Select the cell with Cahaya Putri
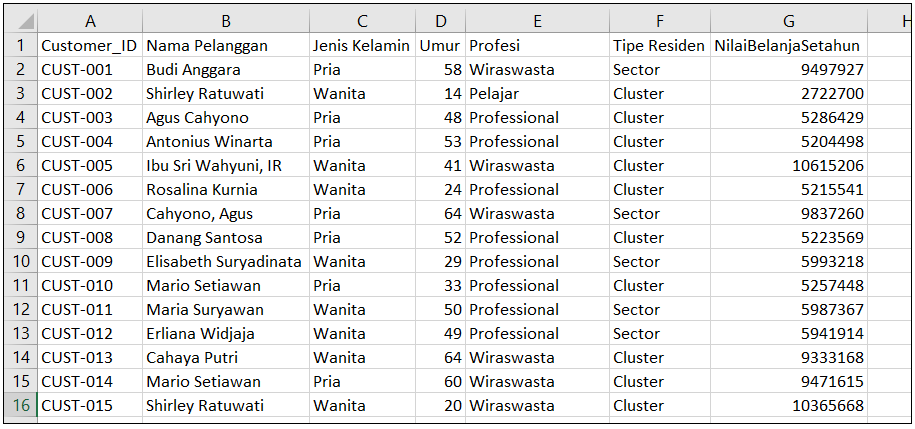Image resolution: width=915 pixels, height=429 pixels. coord(225,357)
